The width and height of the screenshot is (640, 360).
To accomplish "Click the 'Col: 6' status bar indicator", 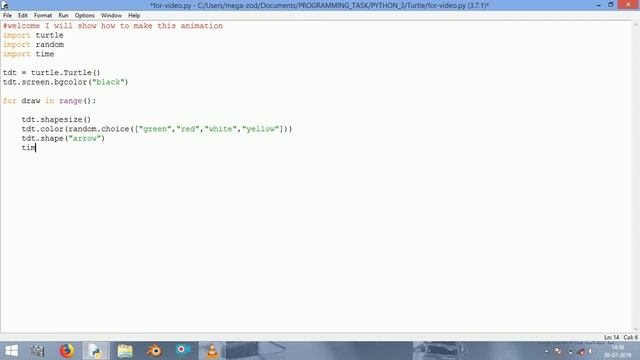I will [630, 337].
